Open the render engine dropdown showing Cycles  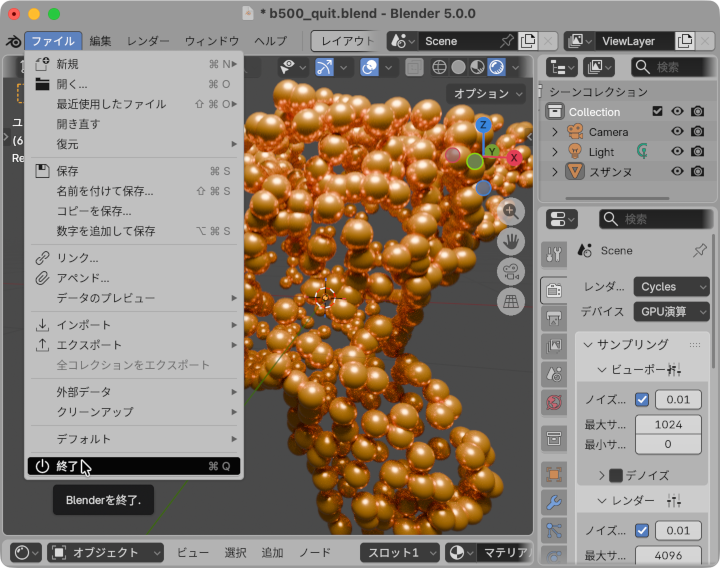tap(672, 286)
